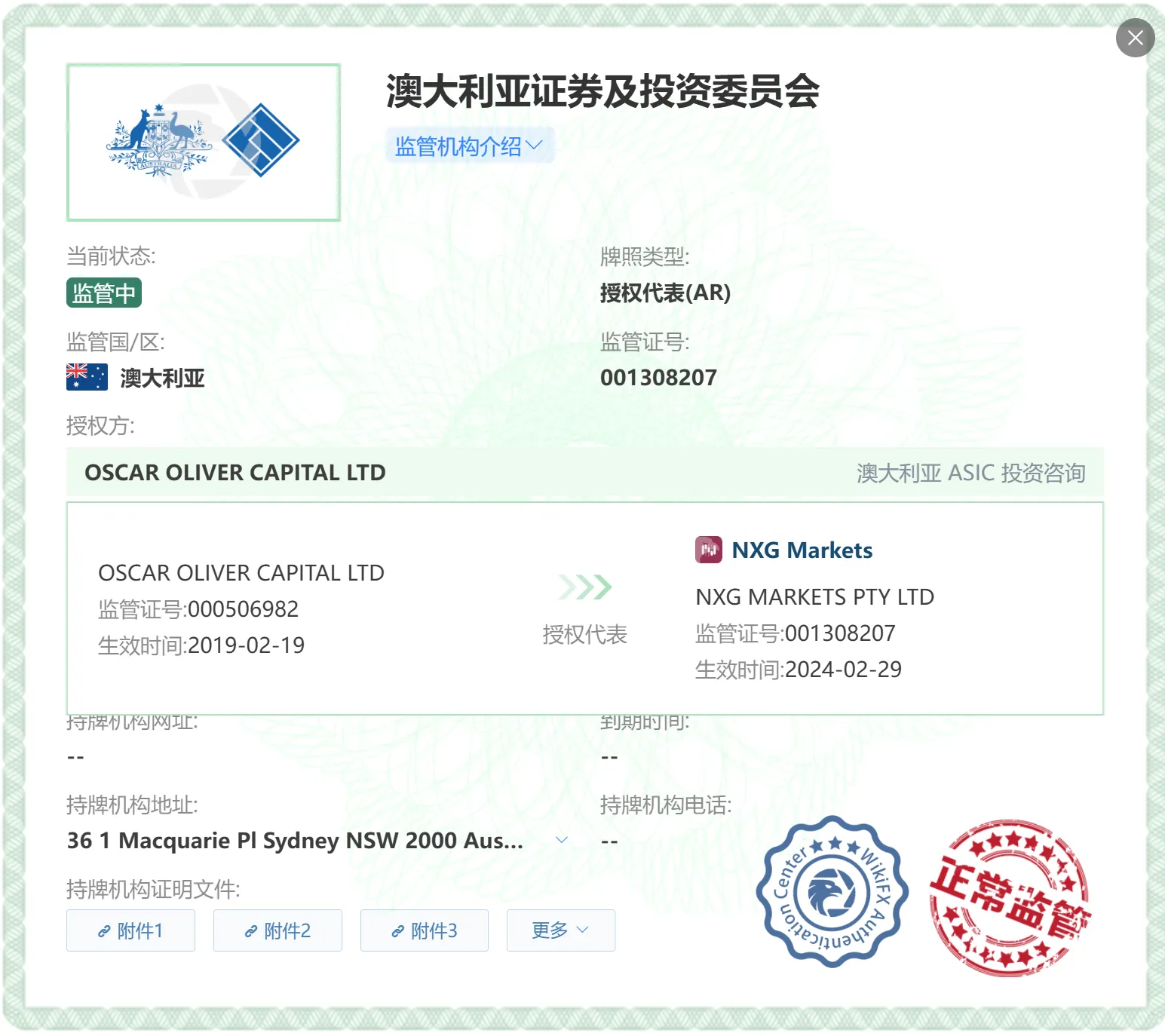Click effective date 2019-02-19
The height and width of the screenshot is (1036, 1165).
pos(246,645)
